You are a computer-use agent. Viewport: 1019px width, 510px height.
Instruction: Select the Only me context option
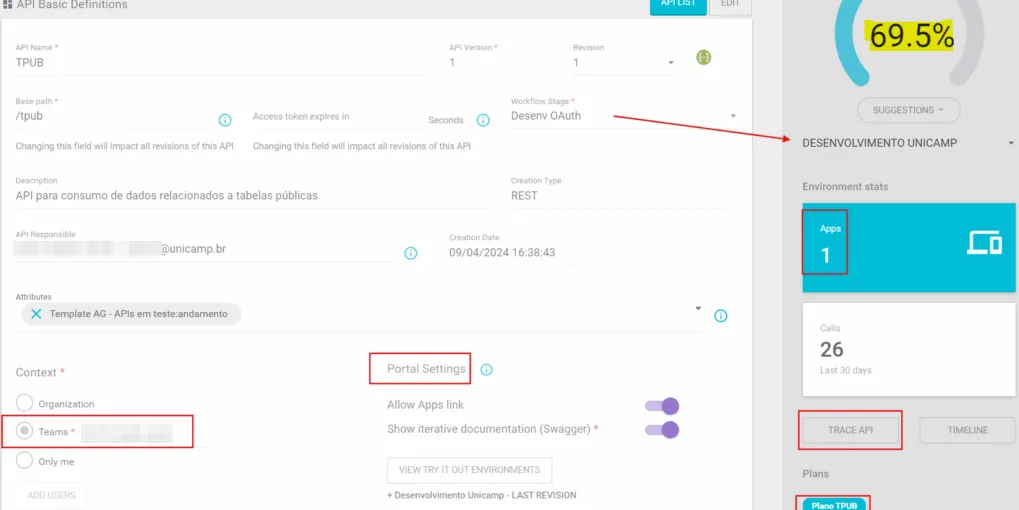tap(25, 461)
